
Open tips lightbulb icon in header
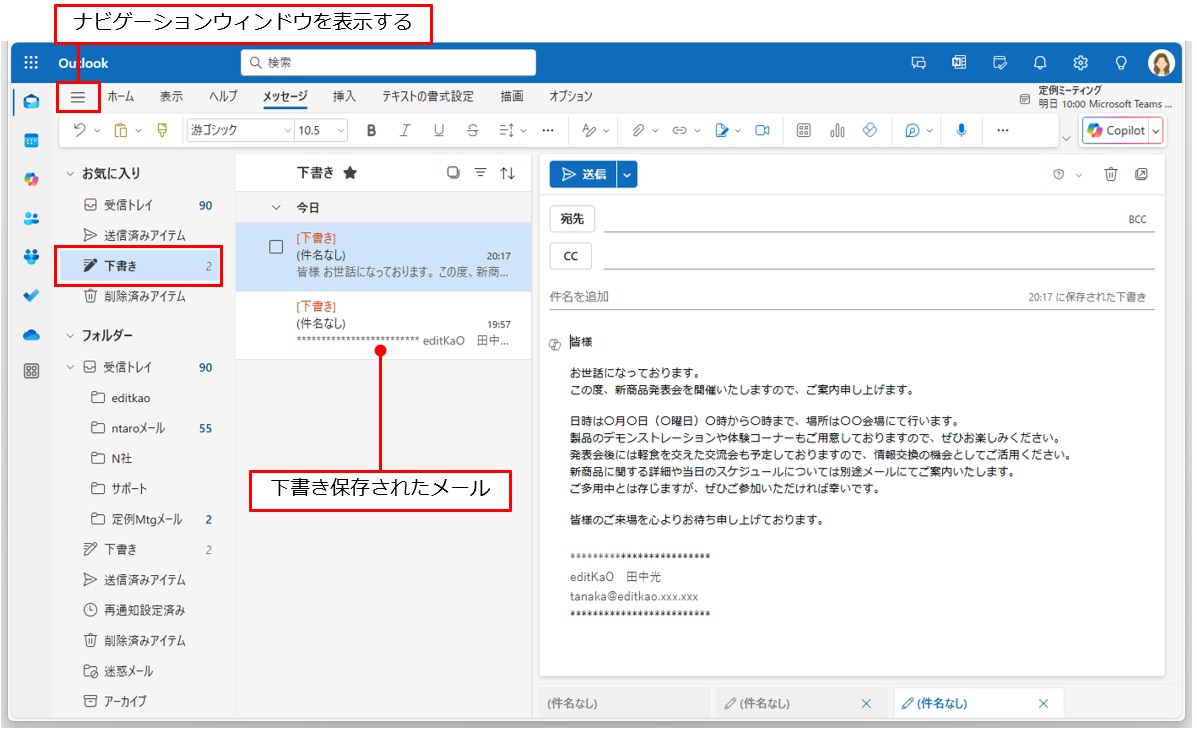[x=1121, y=63]
